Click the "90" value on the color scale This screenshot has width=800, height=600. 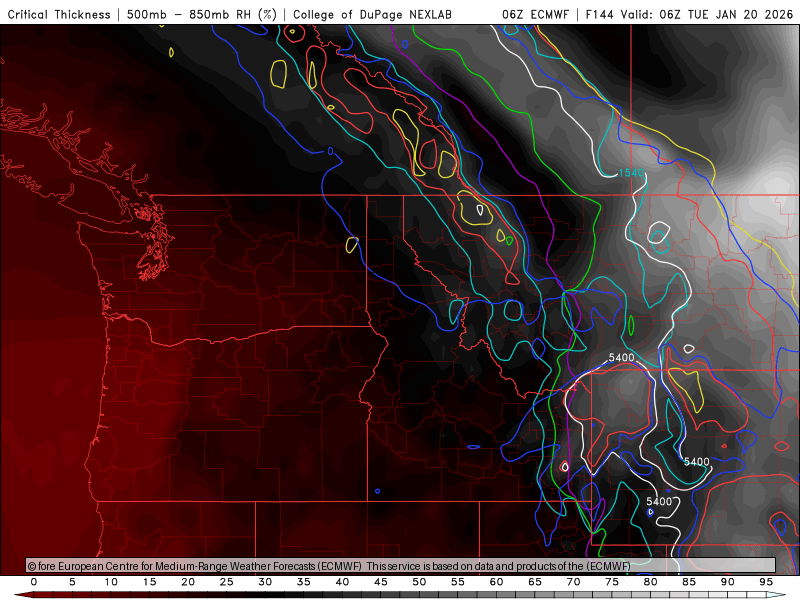point(728,582)
